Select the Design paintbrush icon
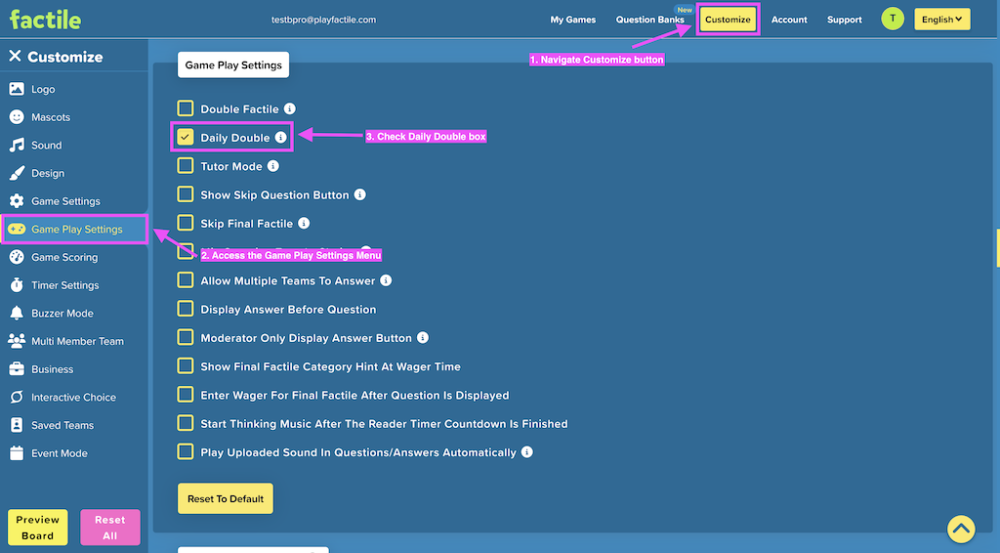Viewport: 1000px width, 553px height. (x=17, y=173)
